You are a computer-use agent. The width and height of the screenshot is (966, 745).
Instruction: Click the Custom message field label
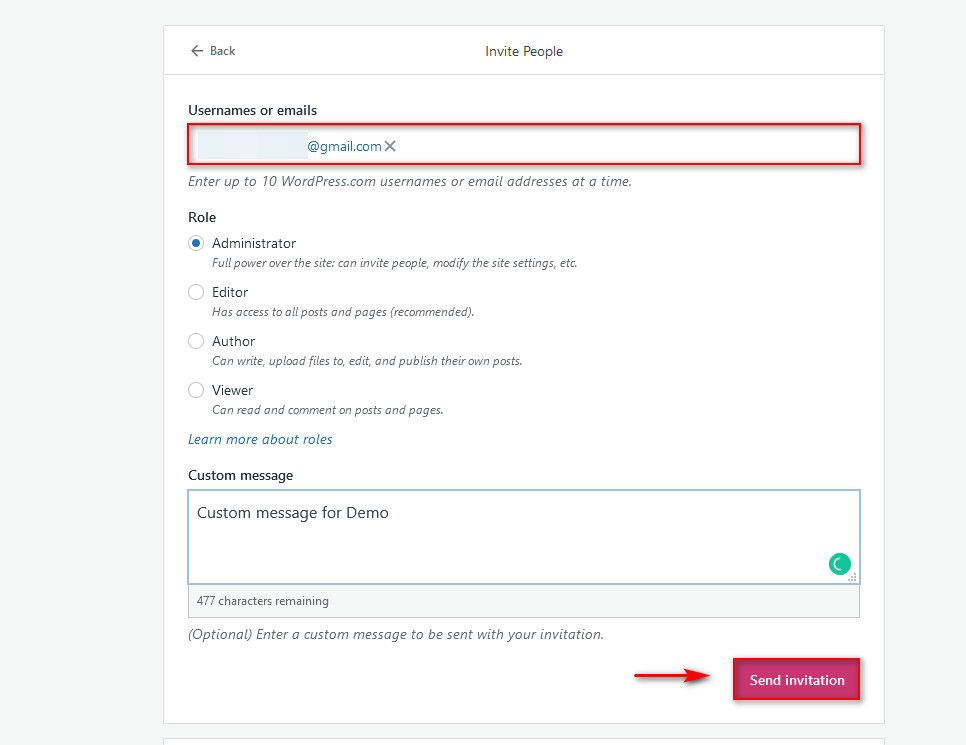[x=240, y=475]
